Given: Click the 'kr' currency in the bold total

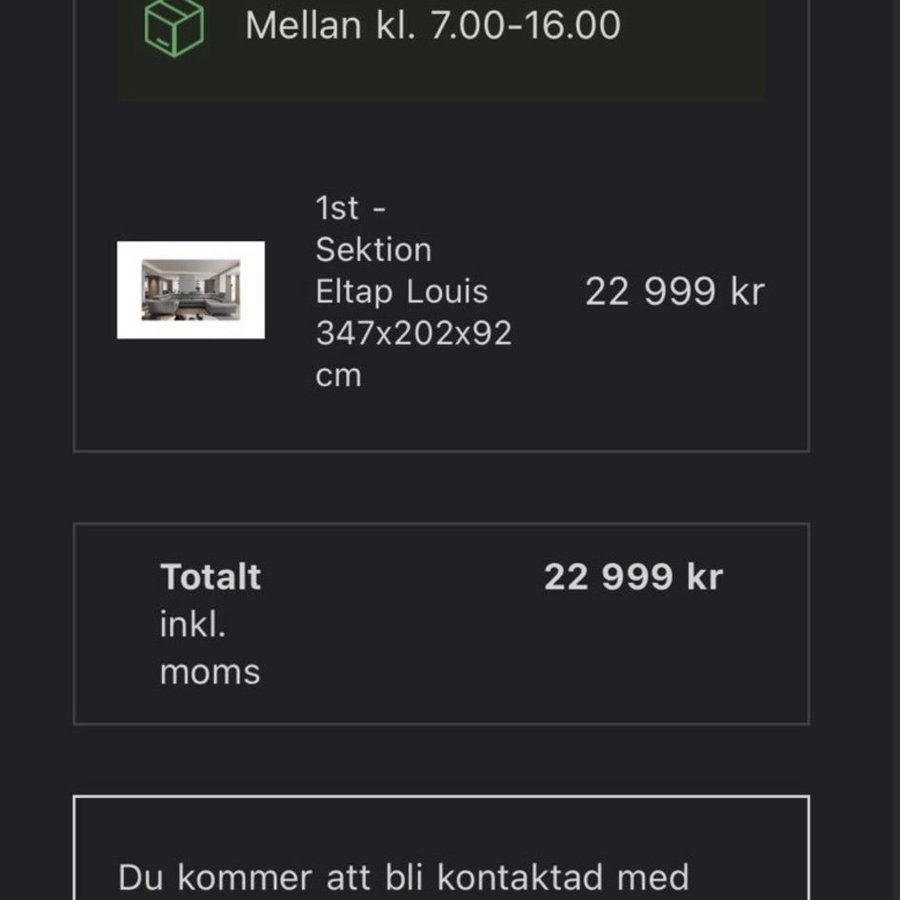Looking at the screenshot, I should pos(703,577).
